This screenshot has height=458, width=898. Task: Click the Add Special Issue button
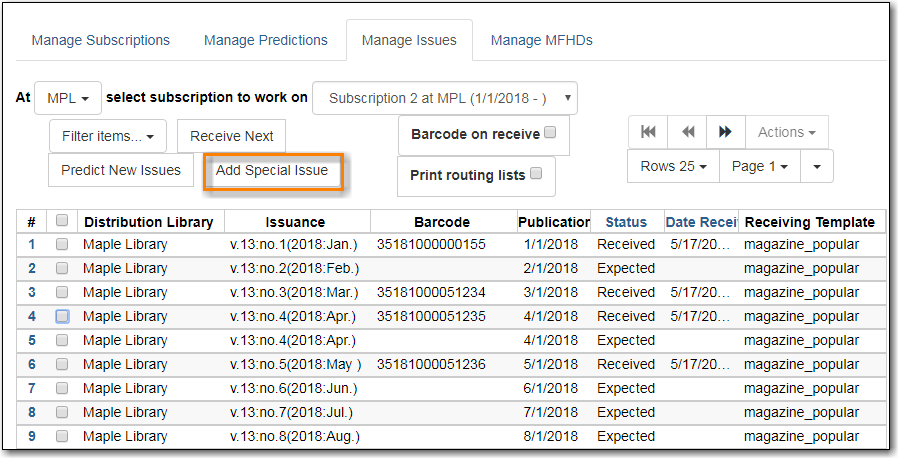click(272, 170)
